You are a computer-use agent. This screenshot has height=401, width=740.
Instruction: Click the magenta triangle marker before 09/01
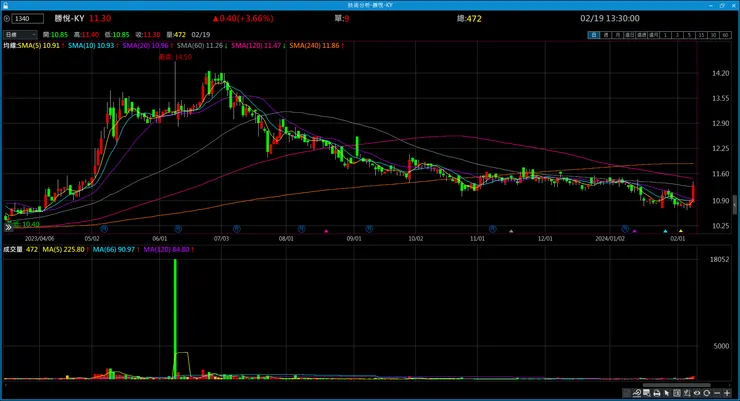click(x=326, y=231)
